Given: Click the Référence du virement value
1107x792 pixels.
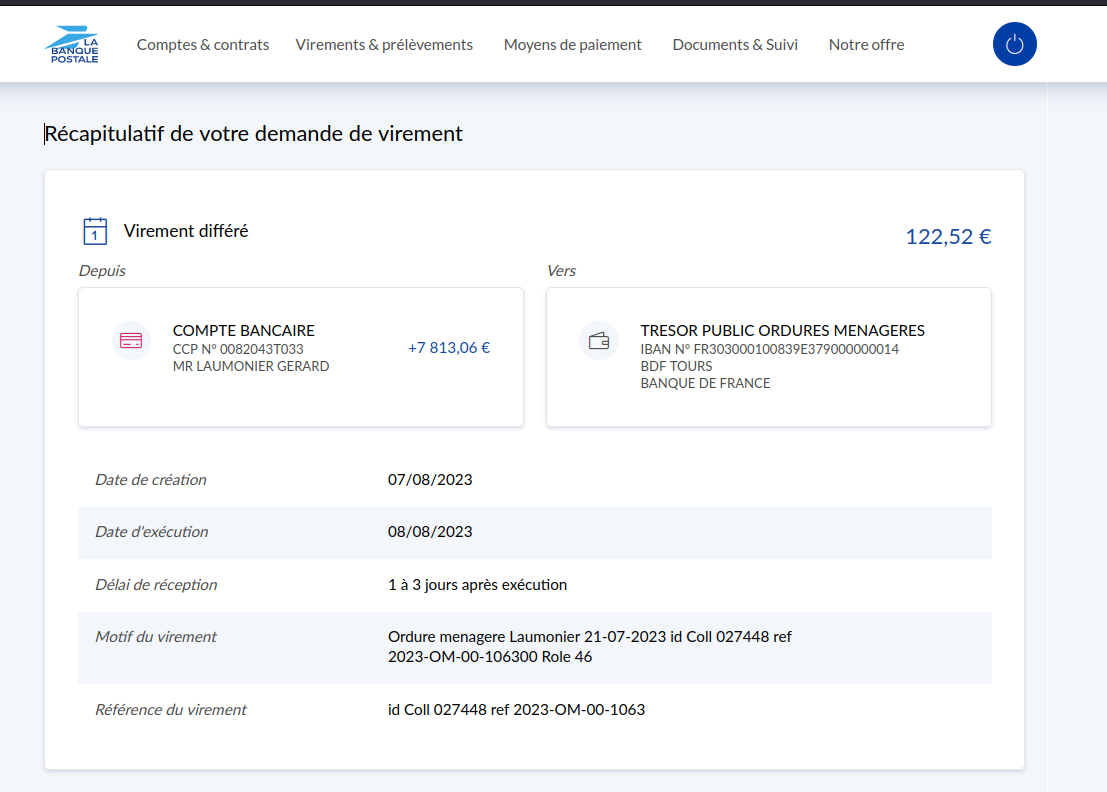Looking at the screenshot, I should pyautogui.click(x=516, y=710).
